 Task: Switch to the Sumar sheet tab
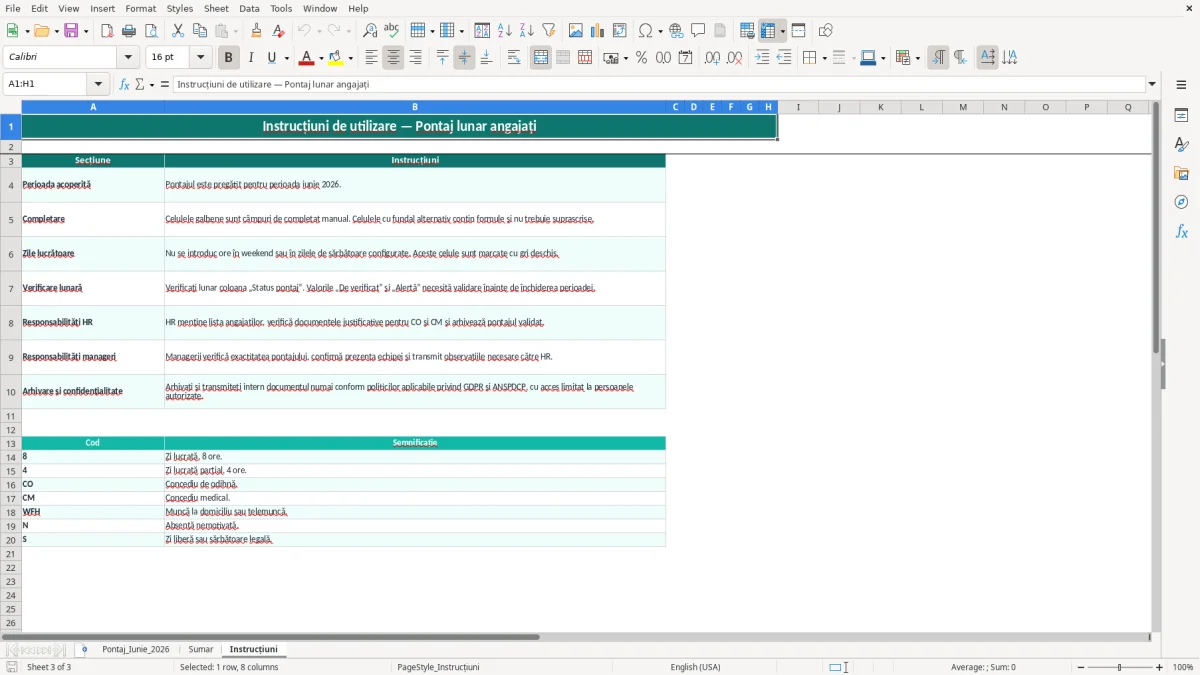coord(201,649)
